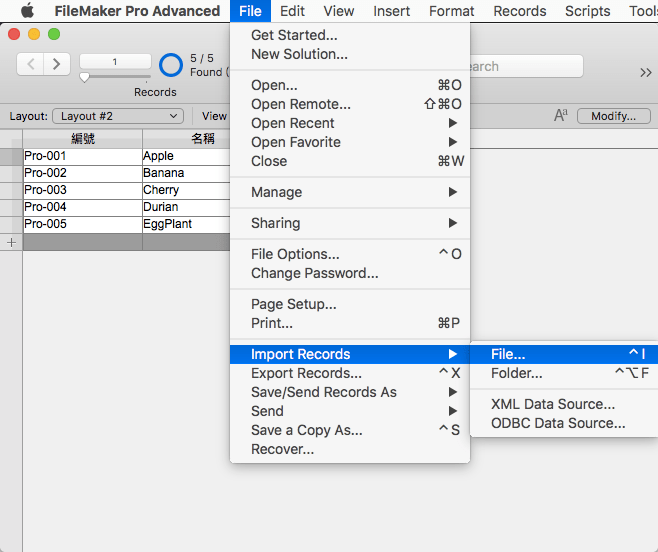
Task: Open the Apple menu
Action: click(x=27, y=11)
